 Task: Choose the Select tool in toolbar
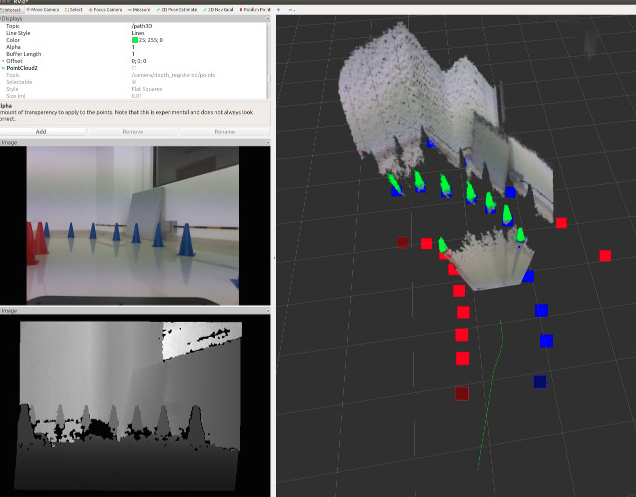point(73,9)
